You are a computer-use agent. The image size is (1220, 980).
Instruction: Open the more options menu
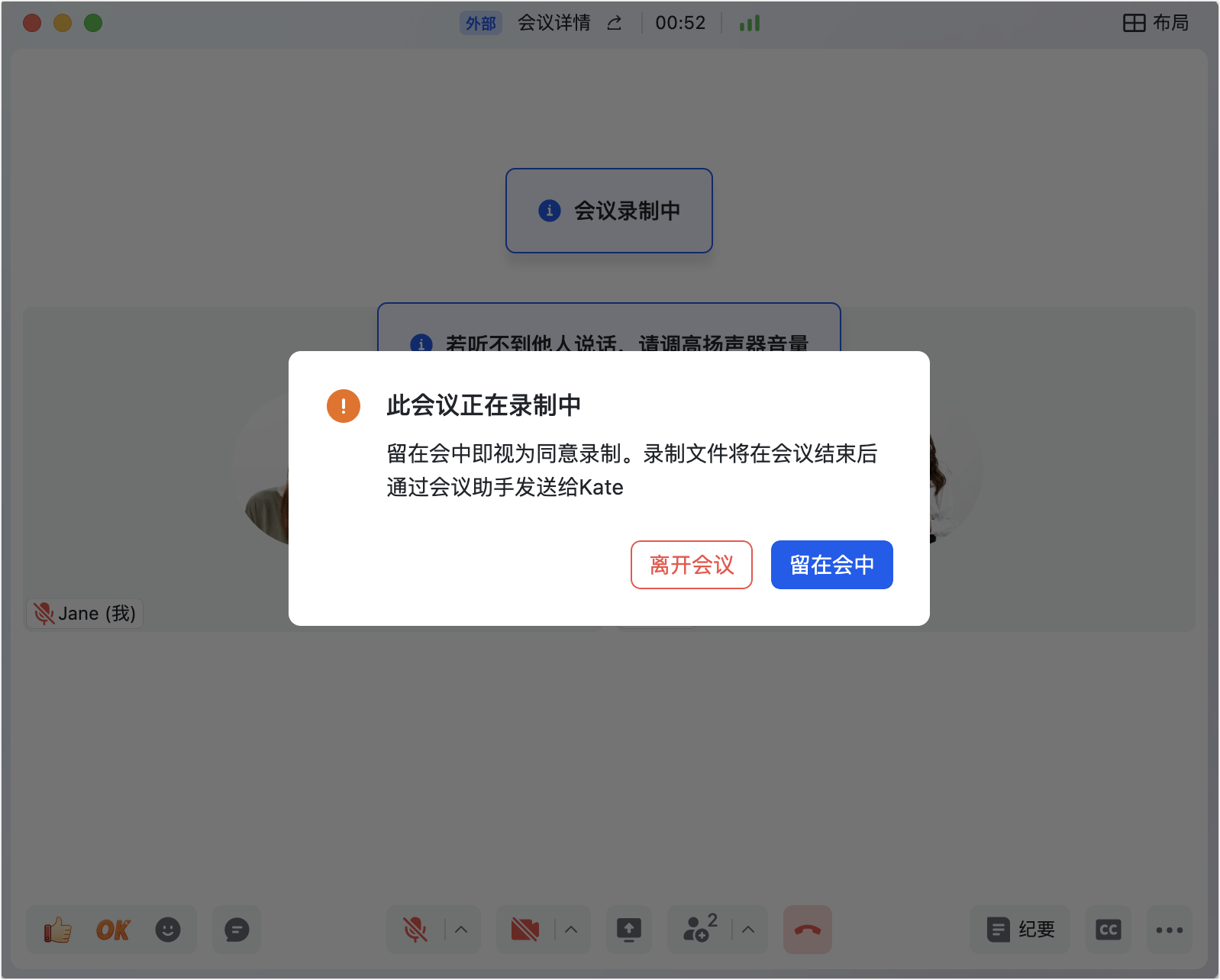[1170, 930]
